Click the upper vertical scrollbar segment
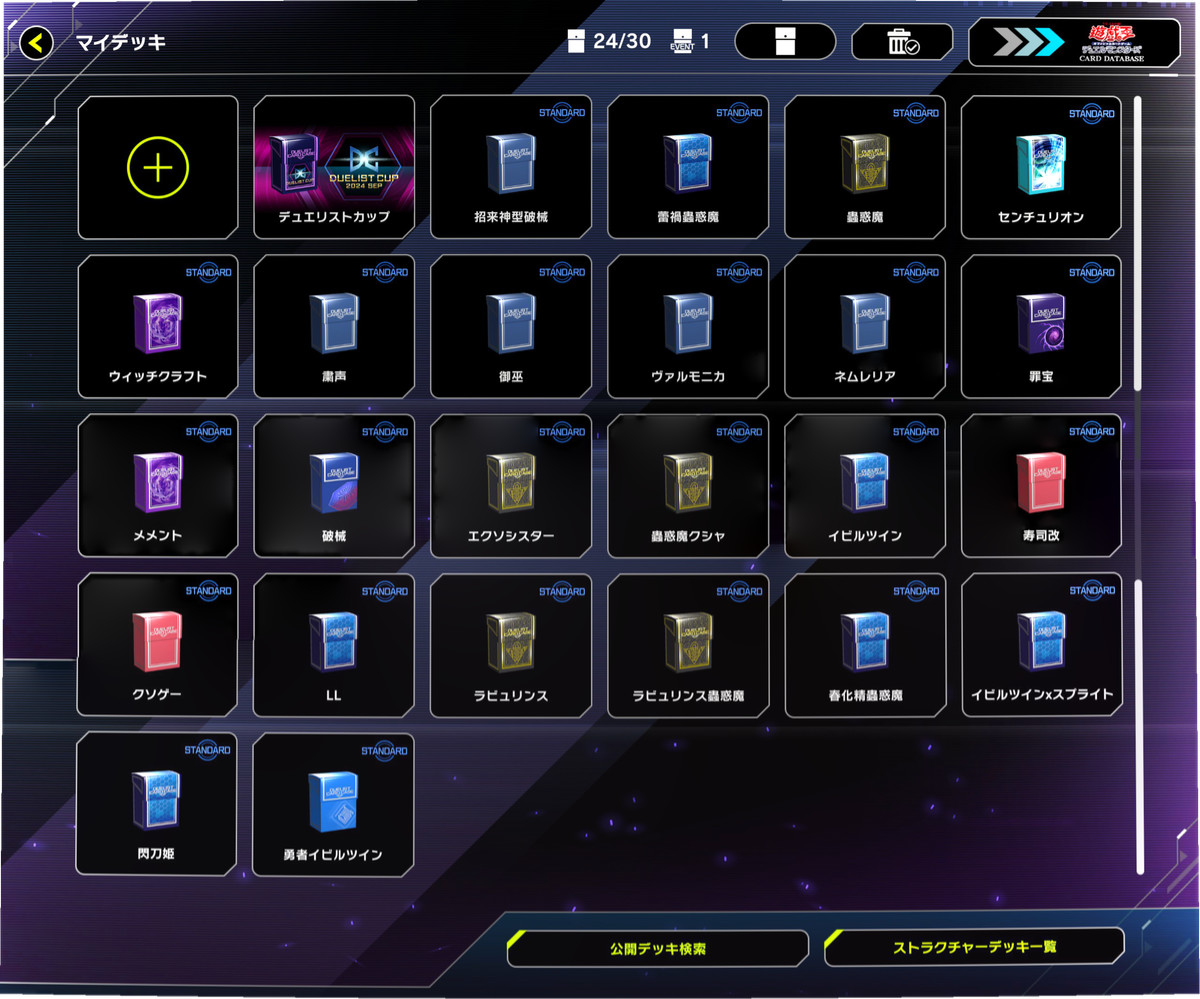The height and width of the screenshot is (999, 1200). click(1139, 243)
